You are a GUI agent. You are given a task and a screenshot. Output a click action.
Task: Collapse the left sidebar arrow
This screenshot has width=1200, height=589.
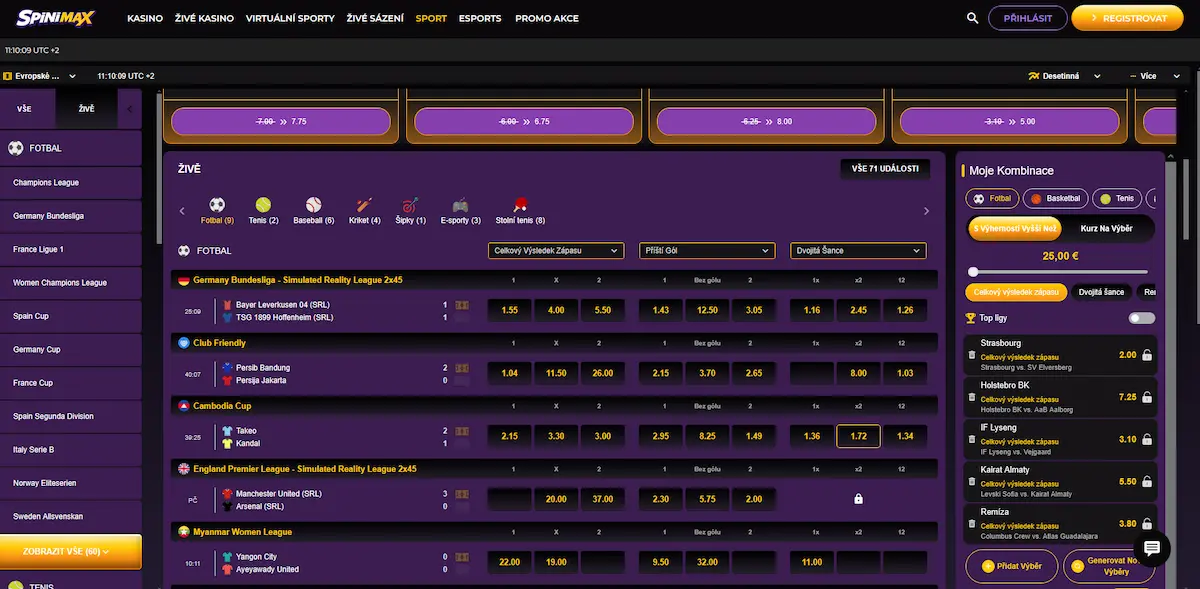click(129, 108)
